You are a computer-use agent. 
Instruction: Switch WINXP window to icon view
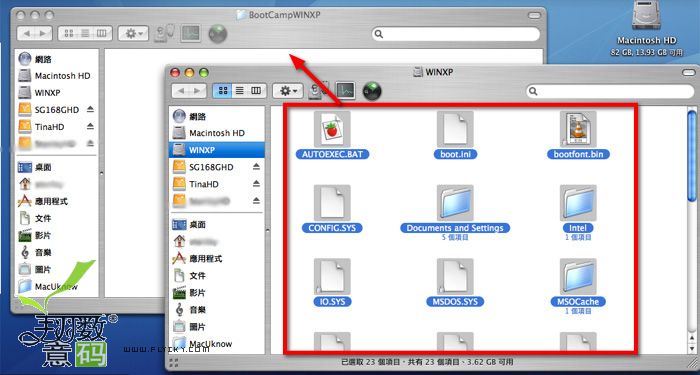[222, 91]
